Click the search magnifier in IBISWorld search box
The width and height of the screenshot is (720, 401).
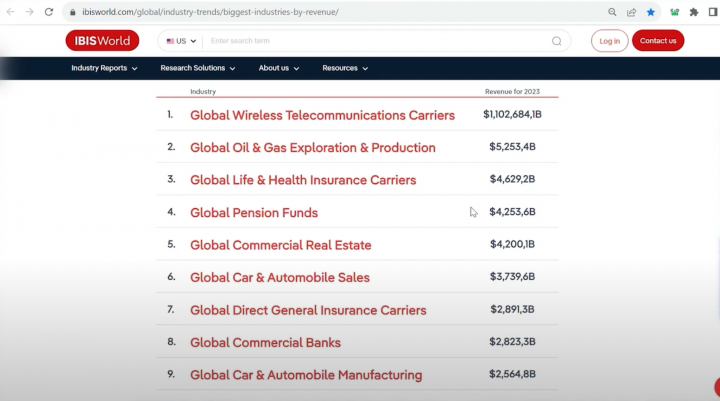[557, 41]
